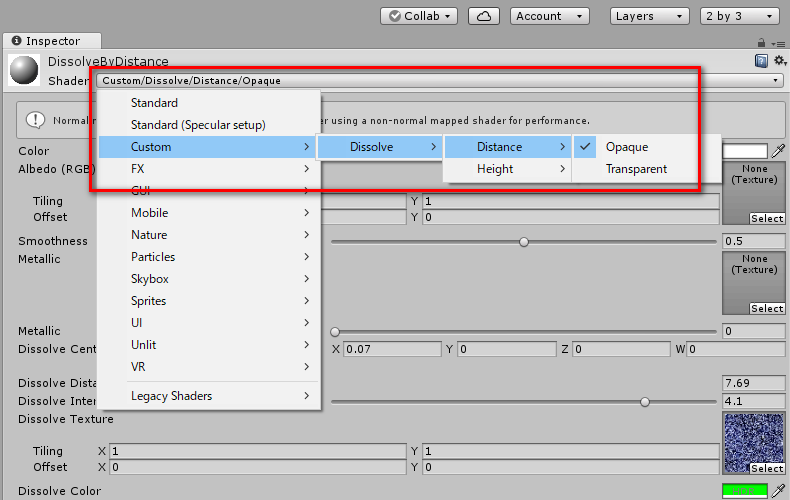
Task: Adjust the Dissolve Interval slider handle
Action: pos(645,402)
